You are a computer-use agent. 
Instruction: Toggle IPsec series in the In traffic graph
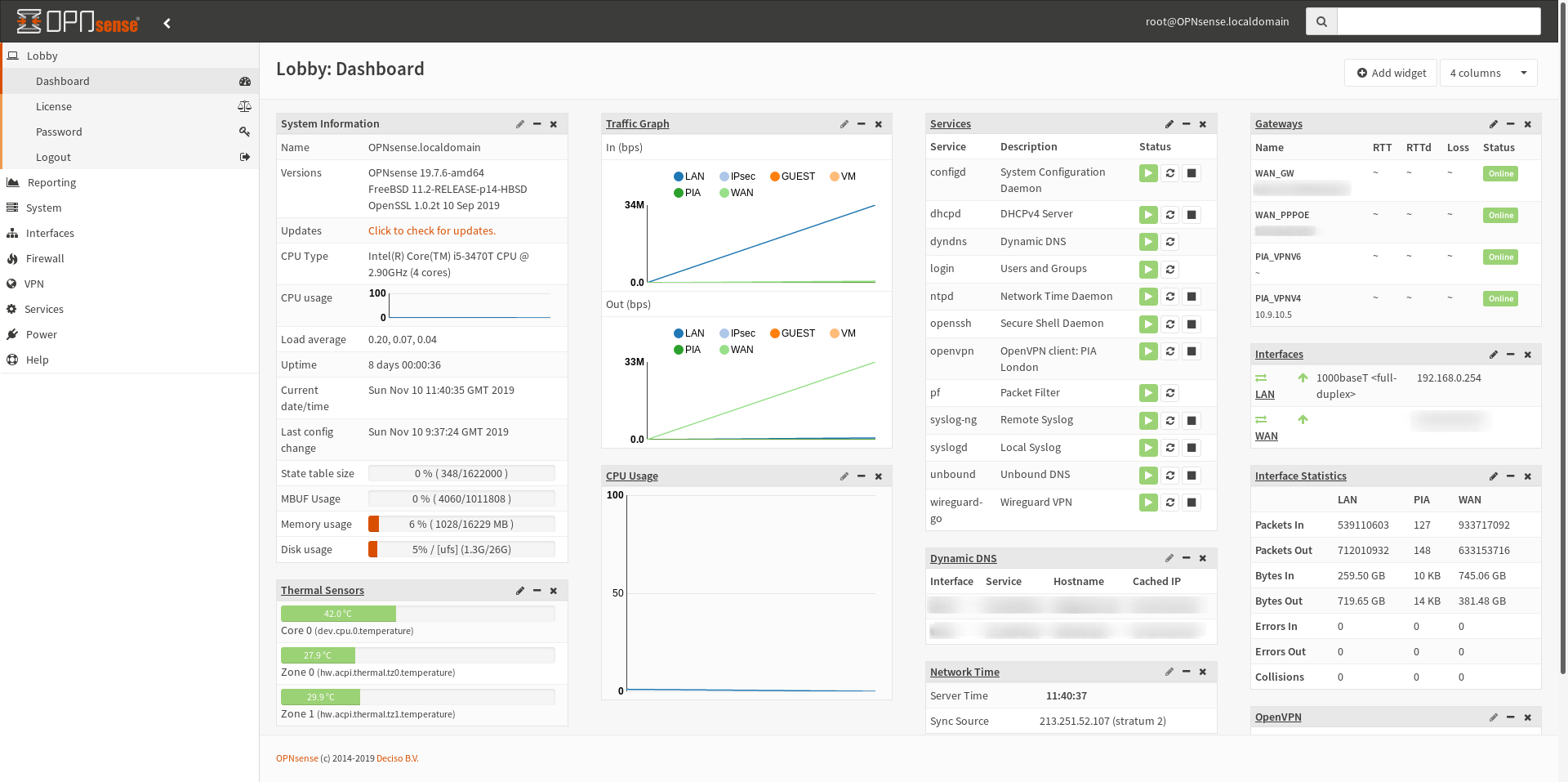(737, 177)
